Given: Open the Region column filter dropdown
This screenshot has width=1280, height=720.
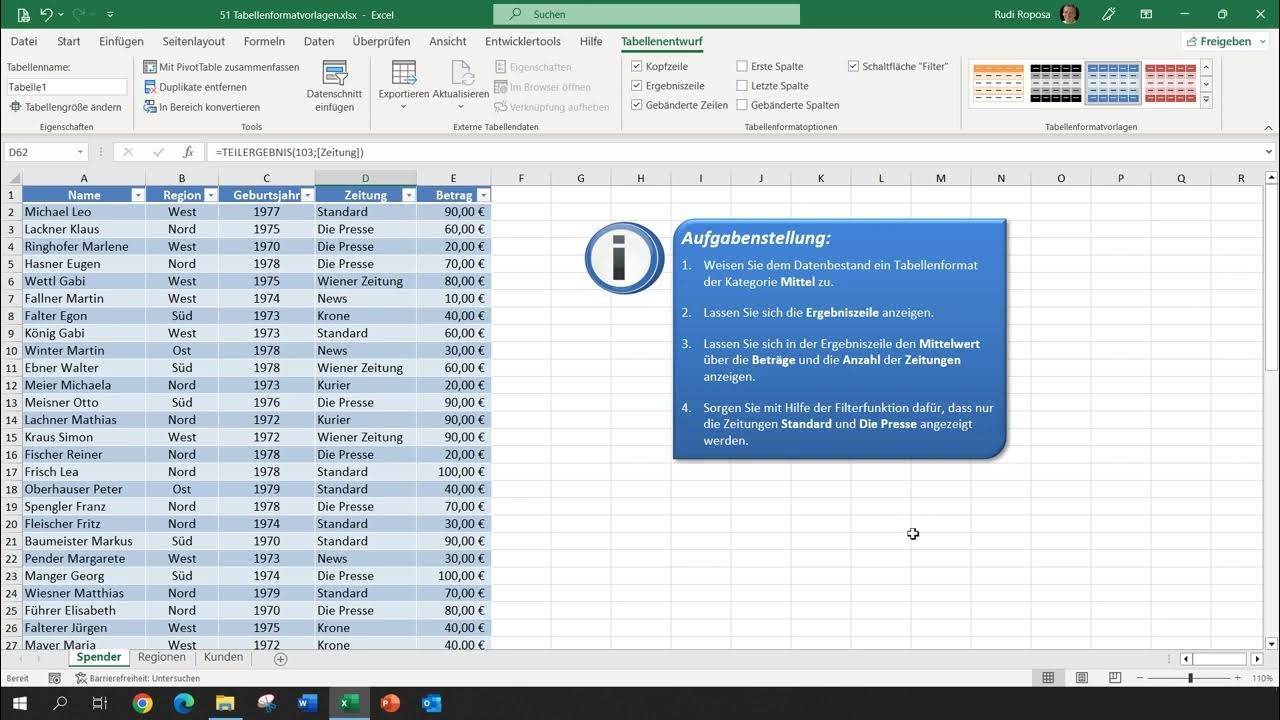Looking at the screenshot, I should coord(210,195).
